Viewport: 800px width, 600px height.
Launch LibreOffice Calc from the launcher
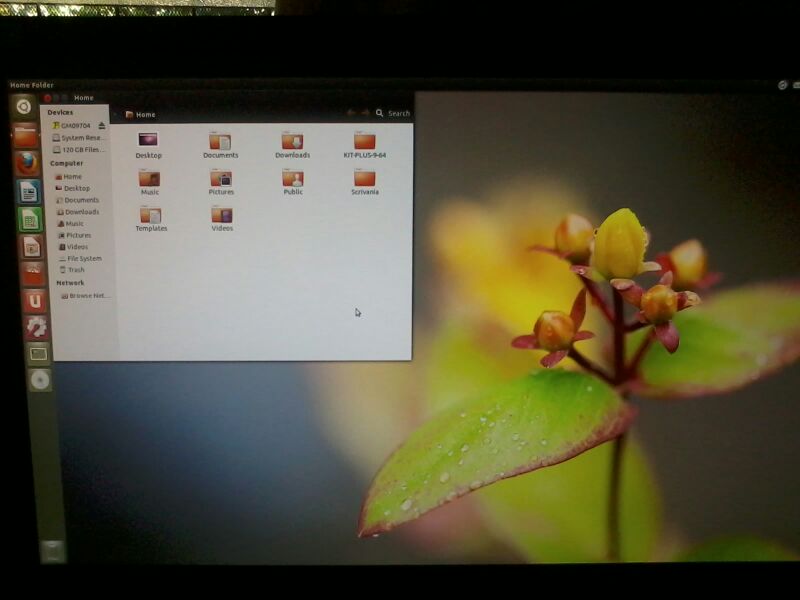(30, 220)
